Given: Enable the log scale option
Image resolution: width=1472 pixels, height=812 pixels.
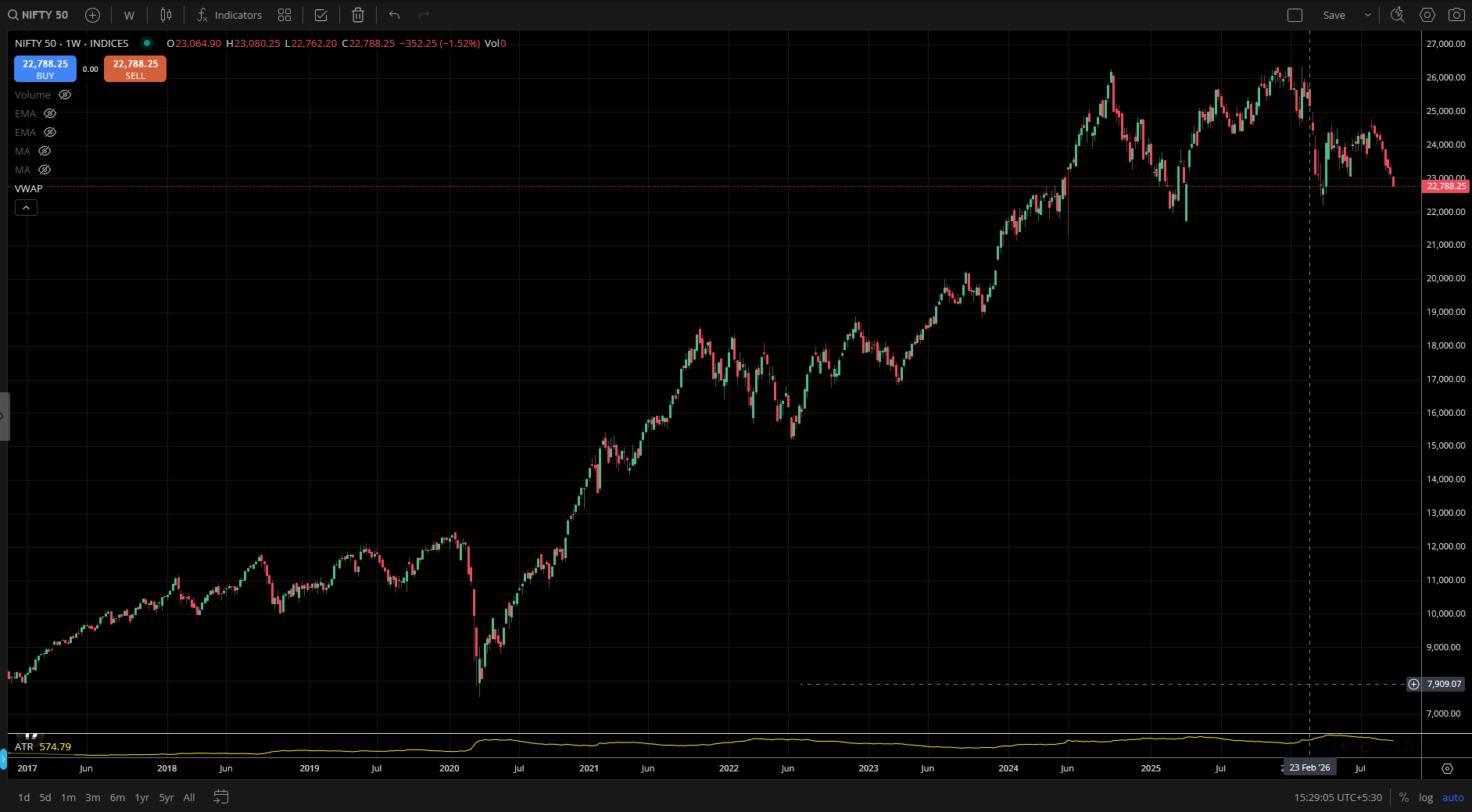Looking at the screenshot, I should point(1426,797).
